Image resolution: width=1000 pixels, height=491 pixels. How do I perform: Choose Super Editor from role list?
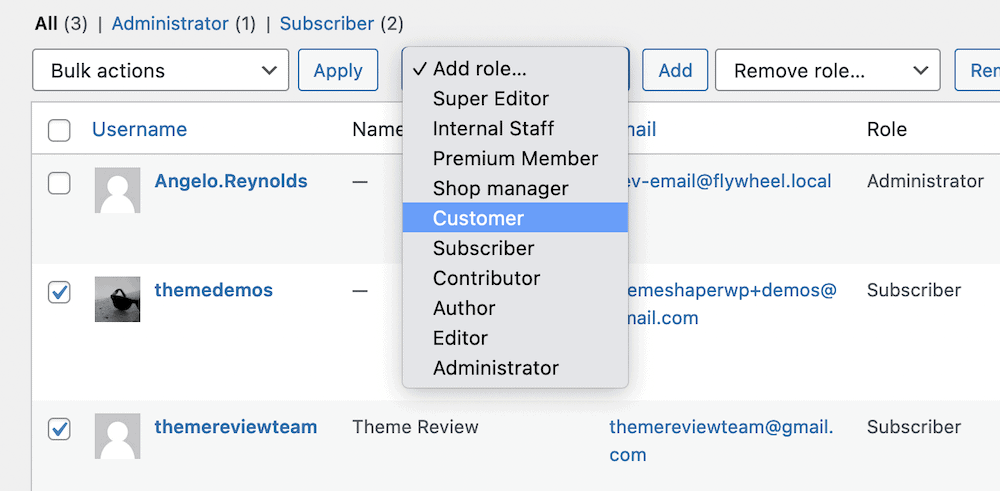[x=515, y=99]
